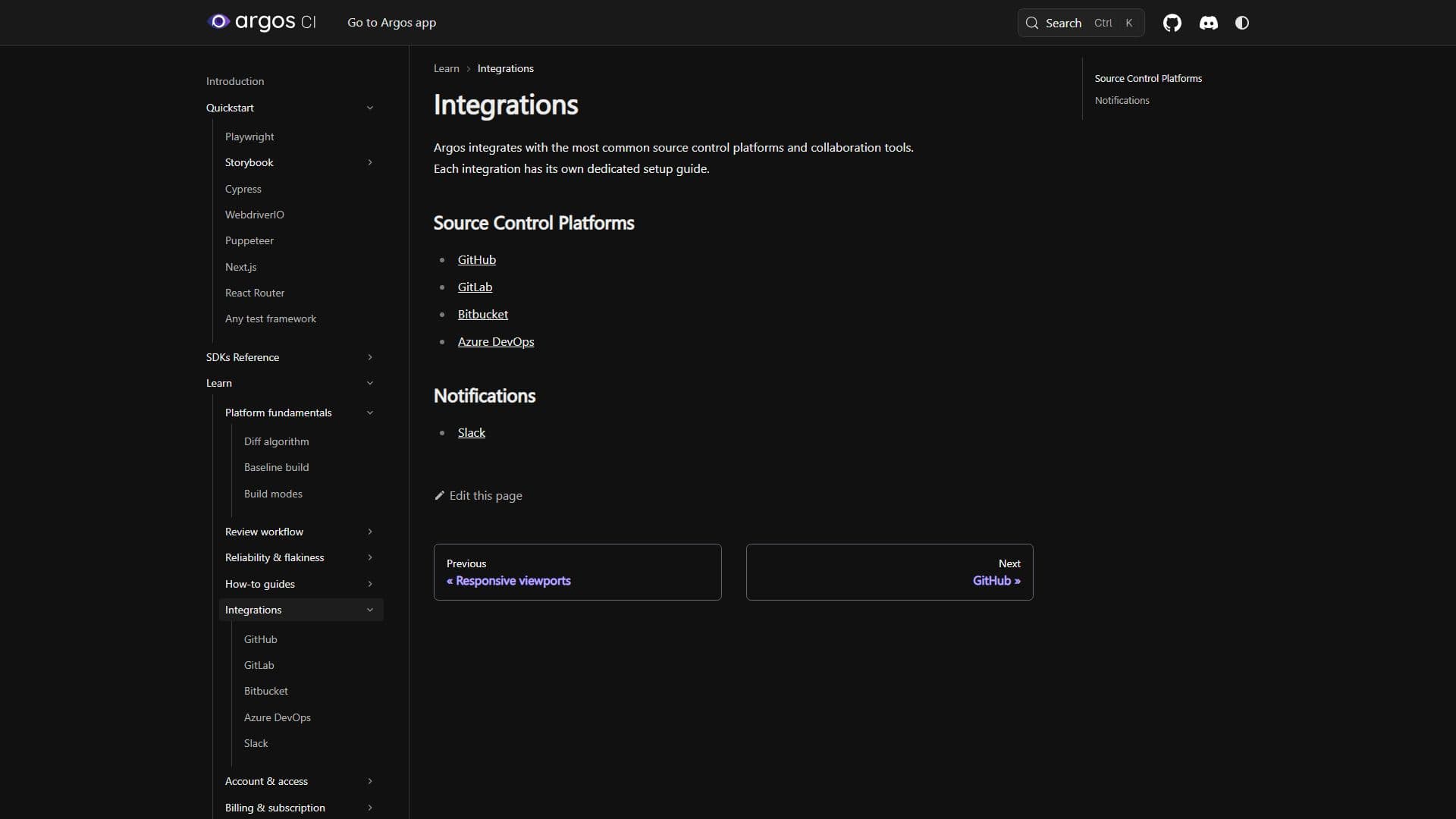Select GitLab under Integrations in sidebar

259,665
